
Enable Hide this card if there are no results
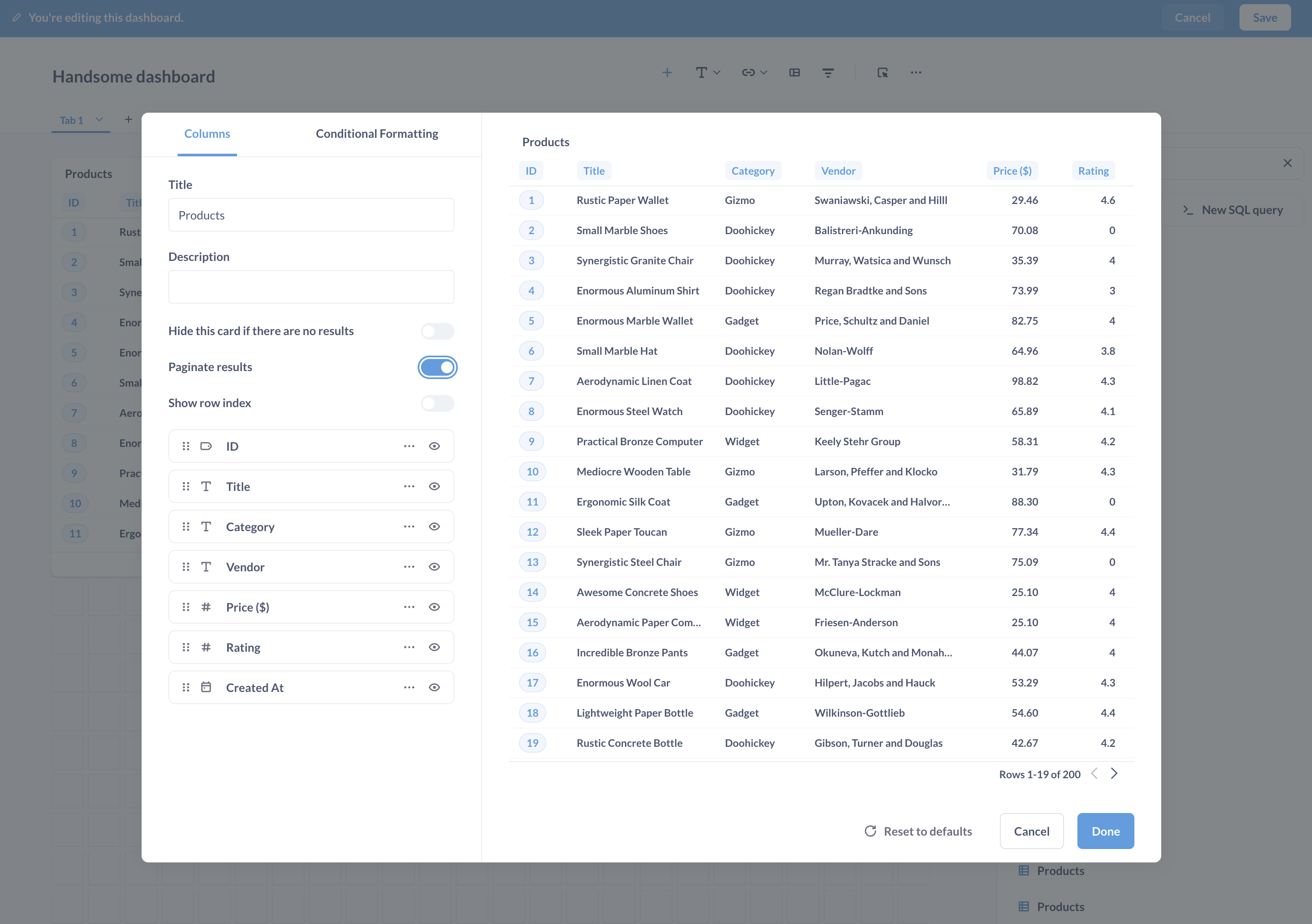[x=437, y=331]
